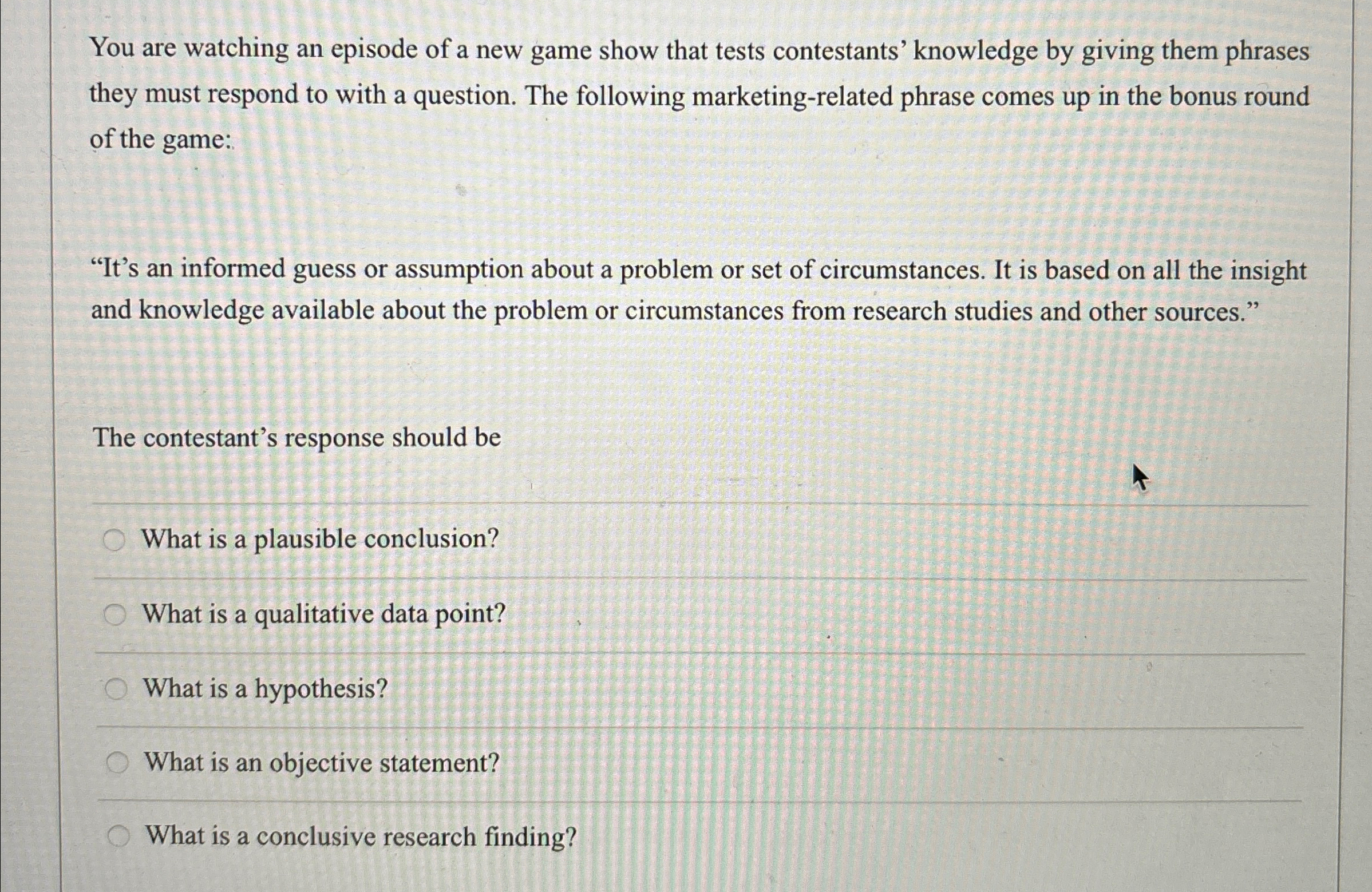Select the radio button for "What is a hypothesis?"

point(117,688)
